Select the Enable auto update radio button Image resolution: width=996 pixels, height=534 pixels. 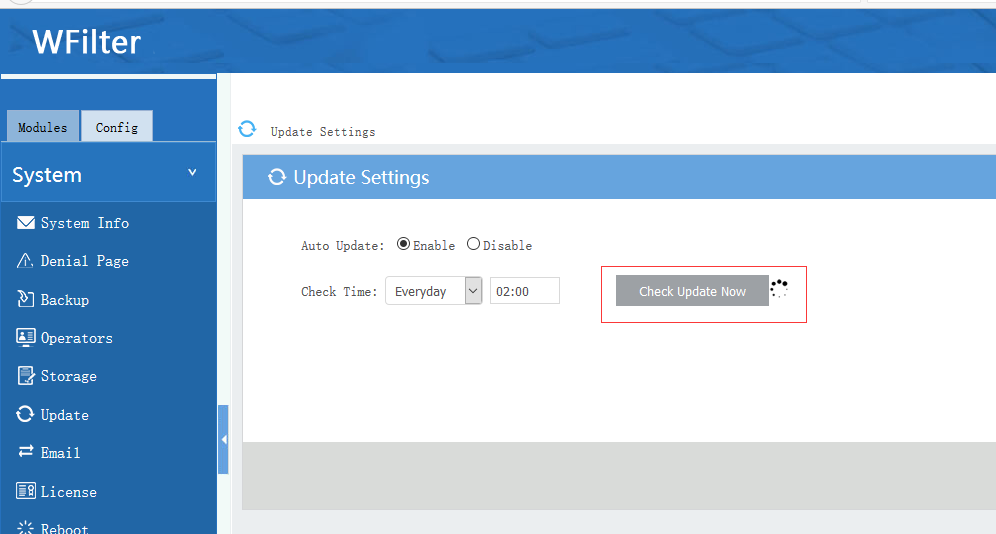[403, 244]
